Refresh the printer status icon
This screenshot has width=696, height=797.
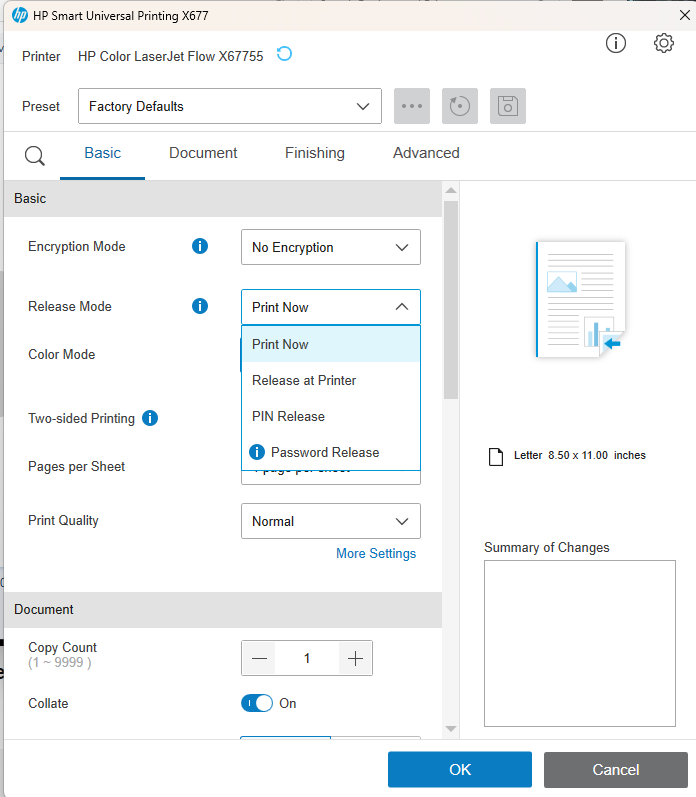coord(284,54)
